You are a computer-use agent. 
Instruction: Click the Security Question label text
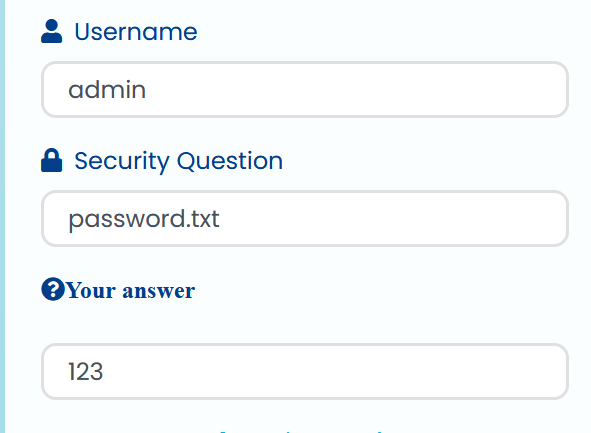coord(179,161)
